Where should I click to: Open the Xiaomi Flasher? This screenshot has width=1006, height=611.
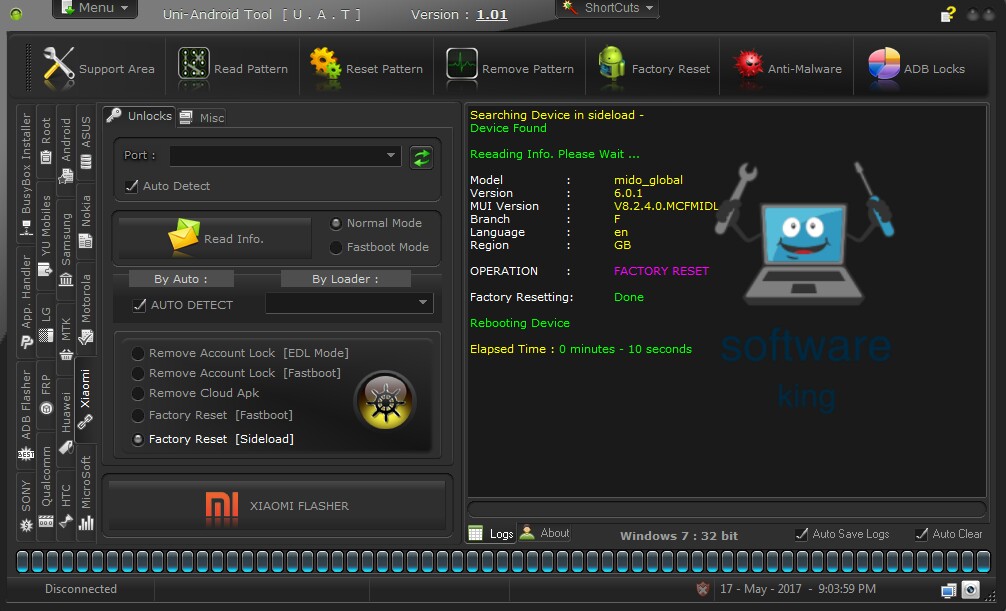coord(277,506)
